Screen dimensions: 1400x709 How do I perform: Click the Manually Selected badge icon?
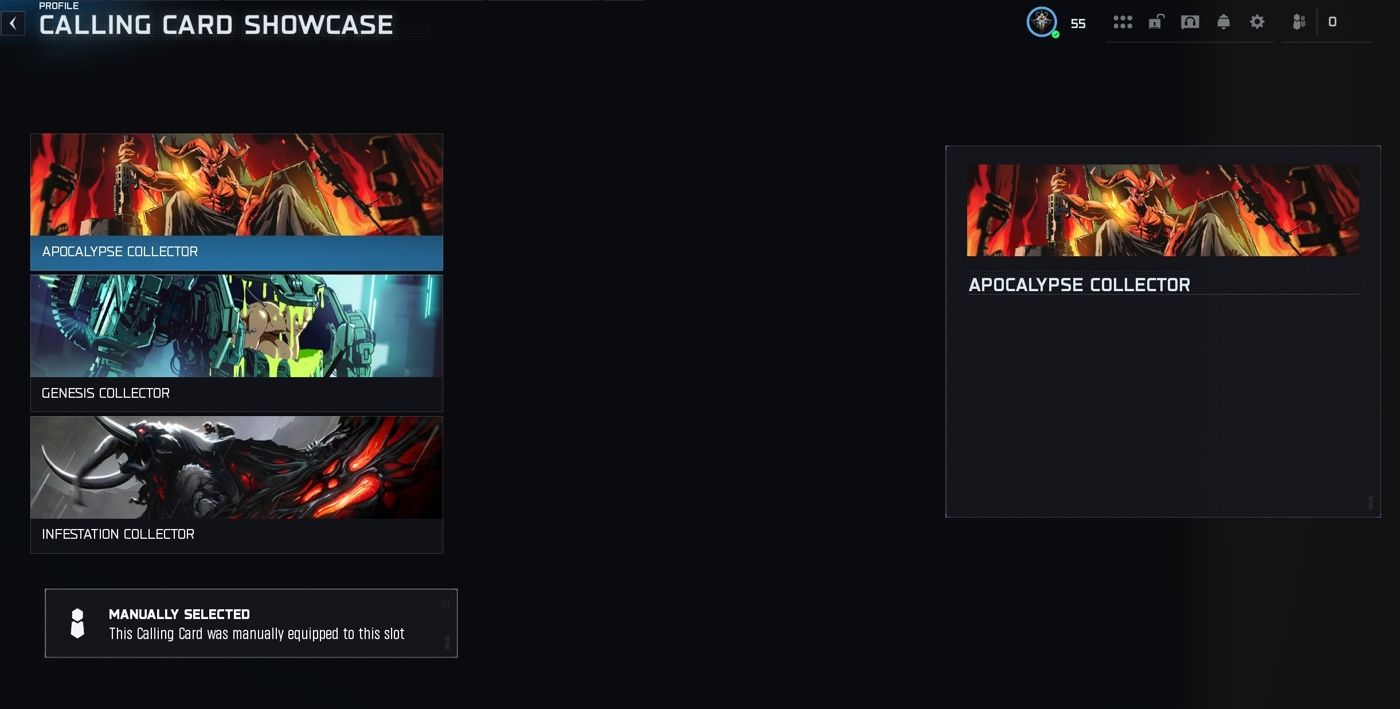[x=77, y=623]
